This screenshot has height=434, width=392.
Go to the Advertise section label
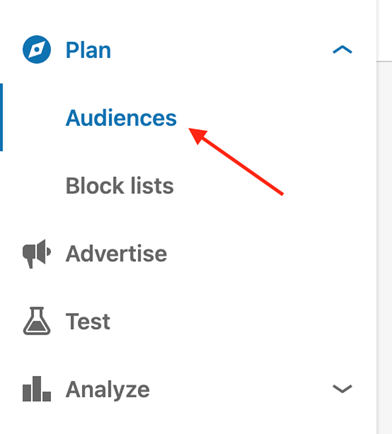(x=116, y=254)
